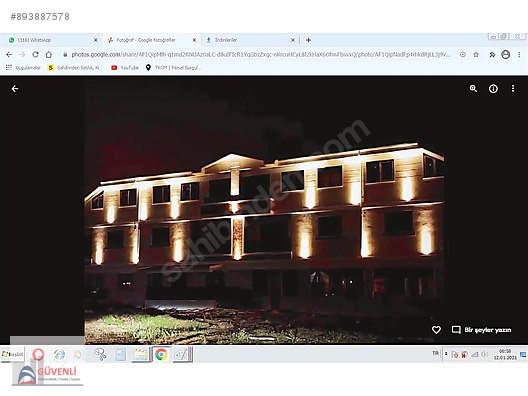Open the Sahibinden bookmark

coord(74,68)
